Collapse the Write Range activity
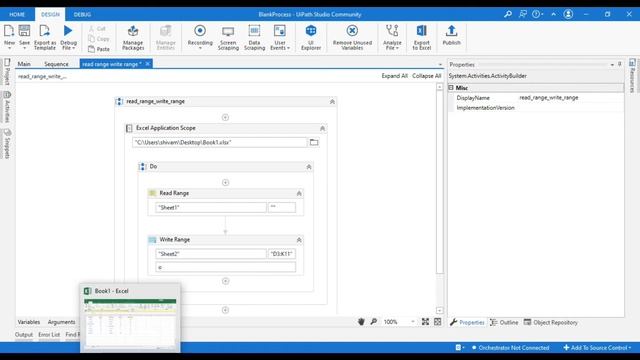This screenshot has width=640, height=360. tap(299, 240)
